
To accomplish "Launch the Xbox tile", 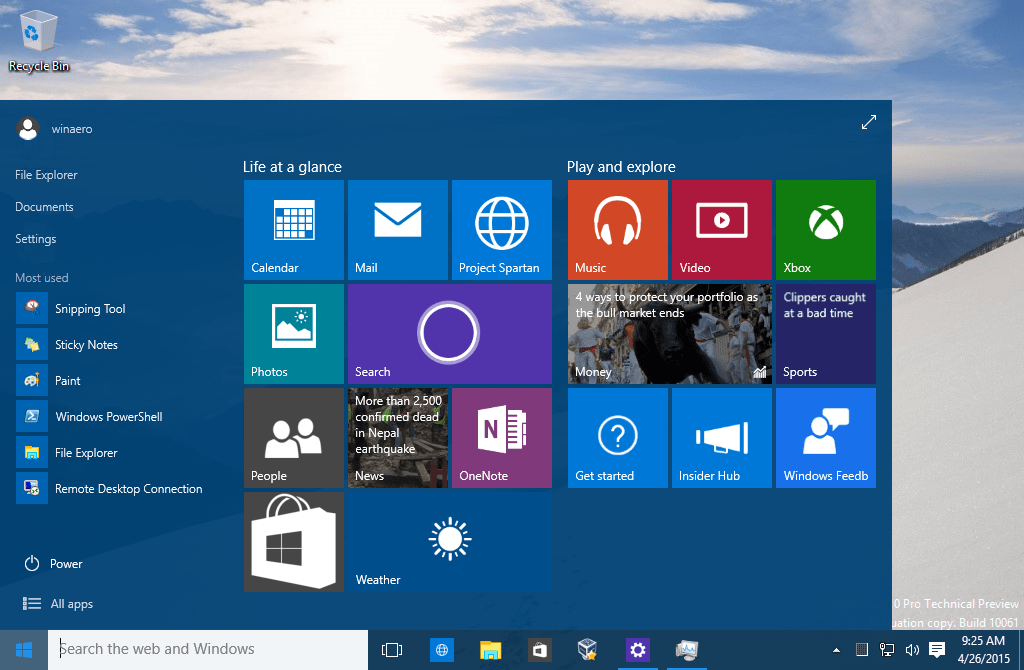I will [825, 230].
